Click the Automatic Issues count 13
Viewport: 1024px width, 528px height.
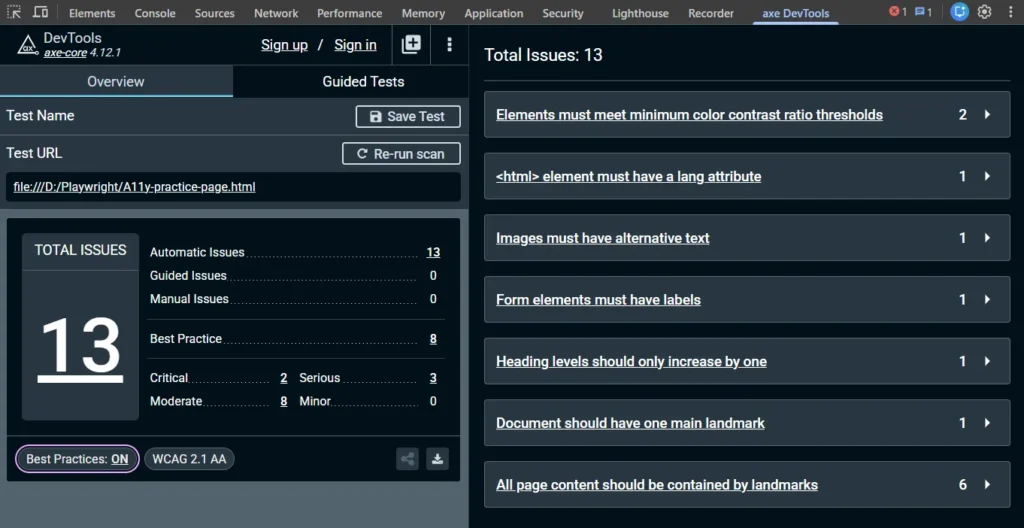[433, 252]
